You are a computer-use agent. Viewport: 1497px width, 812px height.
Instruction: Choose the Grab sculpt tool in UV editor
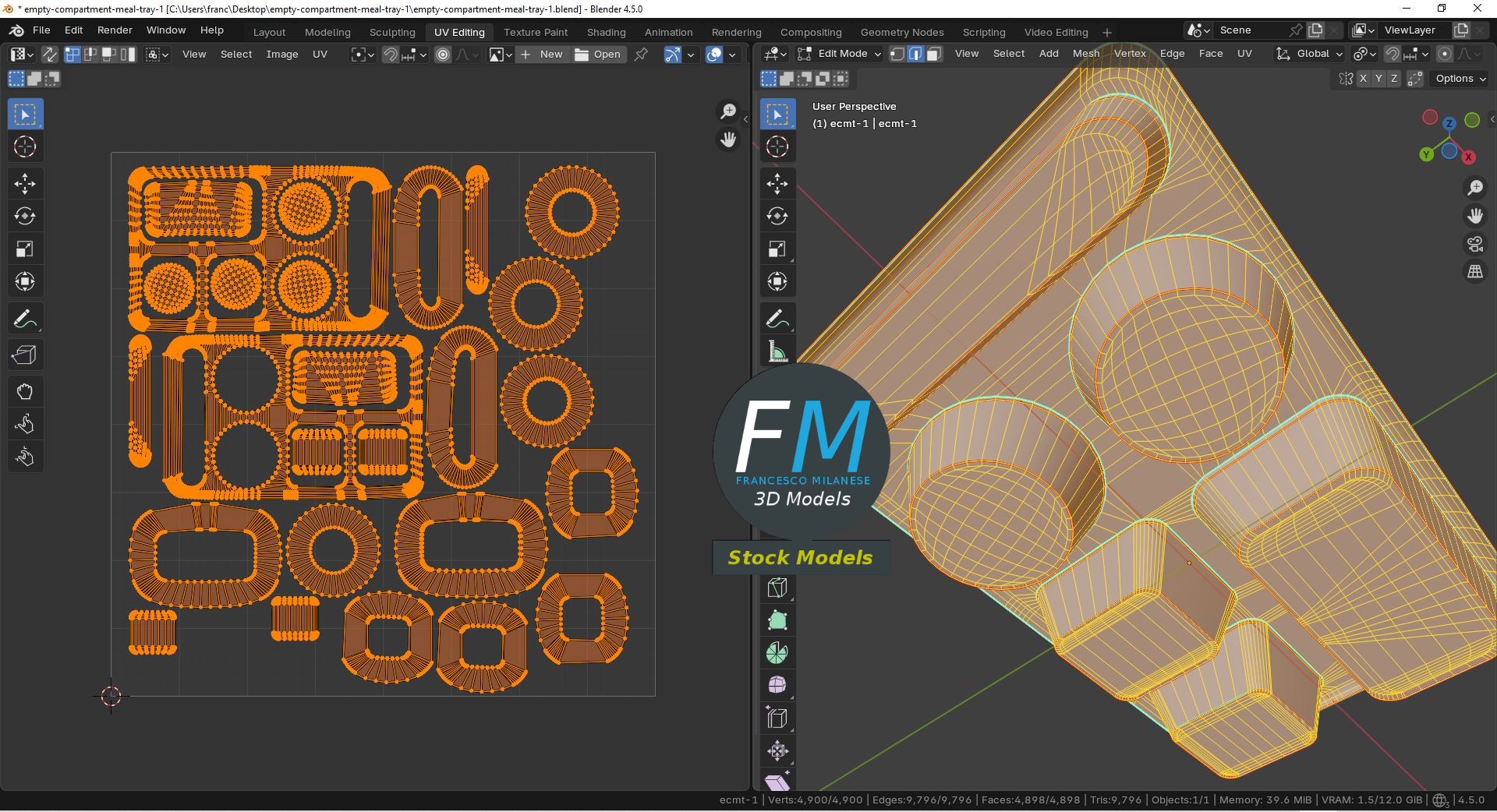(25, 391)
